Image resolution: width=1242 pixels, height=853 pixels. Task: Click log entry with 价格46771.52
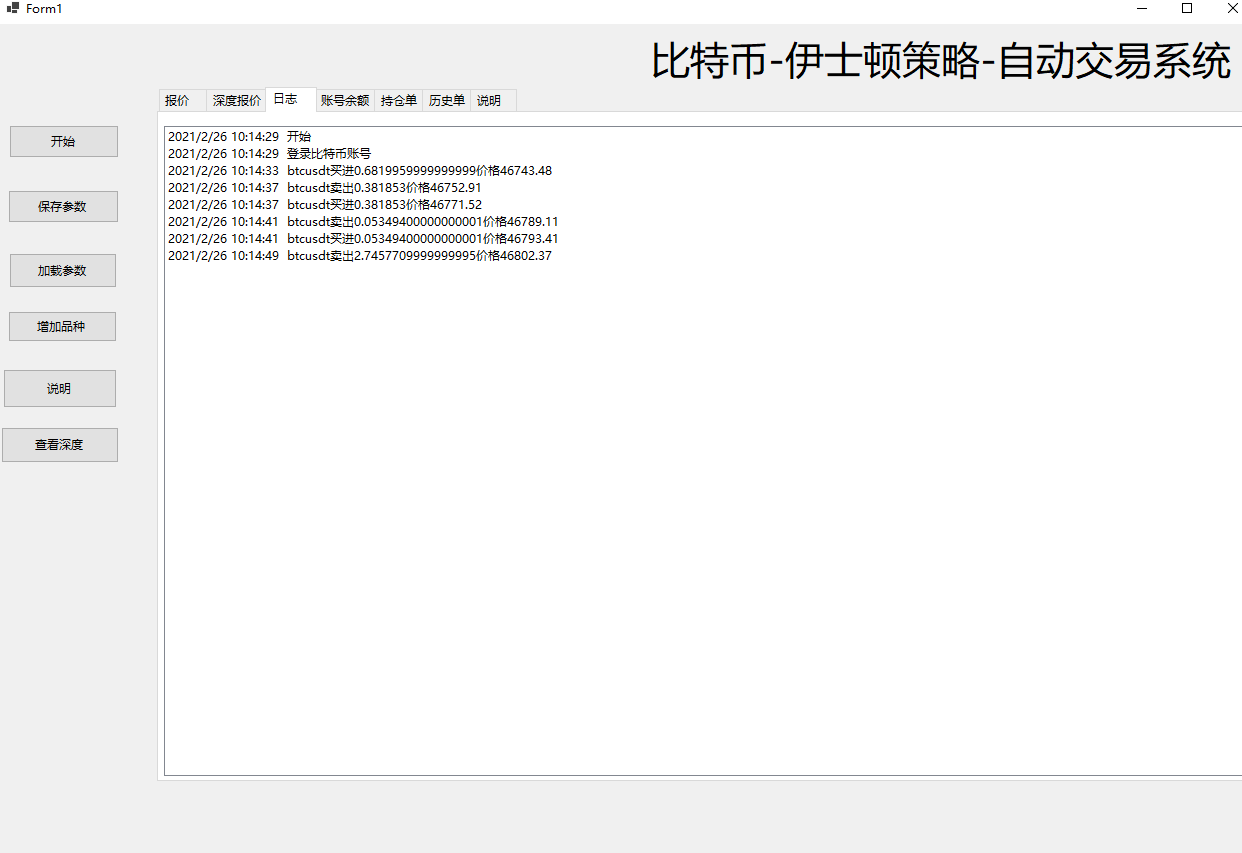click(x=325, y=205)
